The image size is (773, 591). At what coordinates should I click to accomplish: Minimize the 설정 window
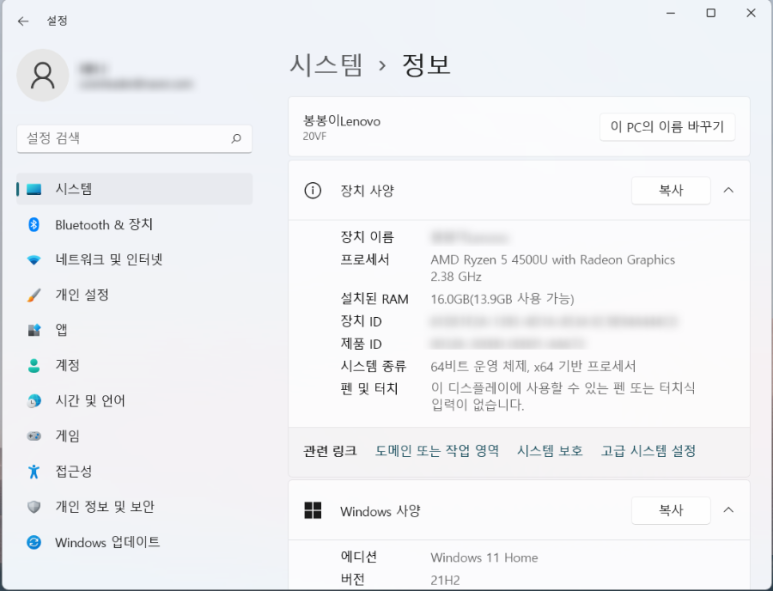click(x=670, y=13)
